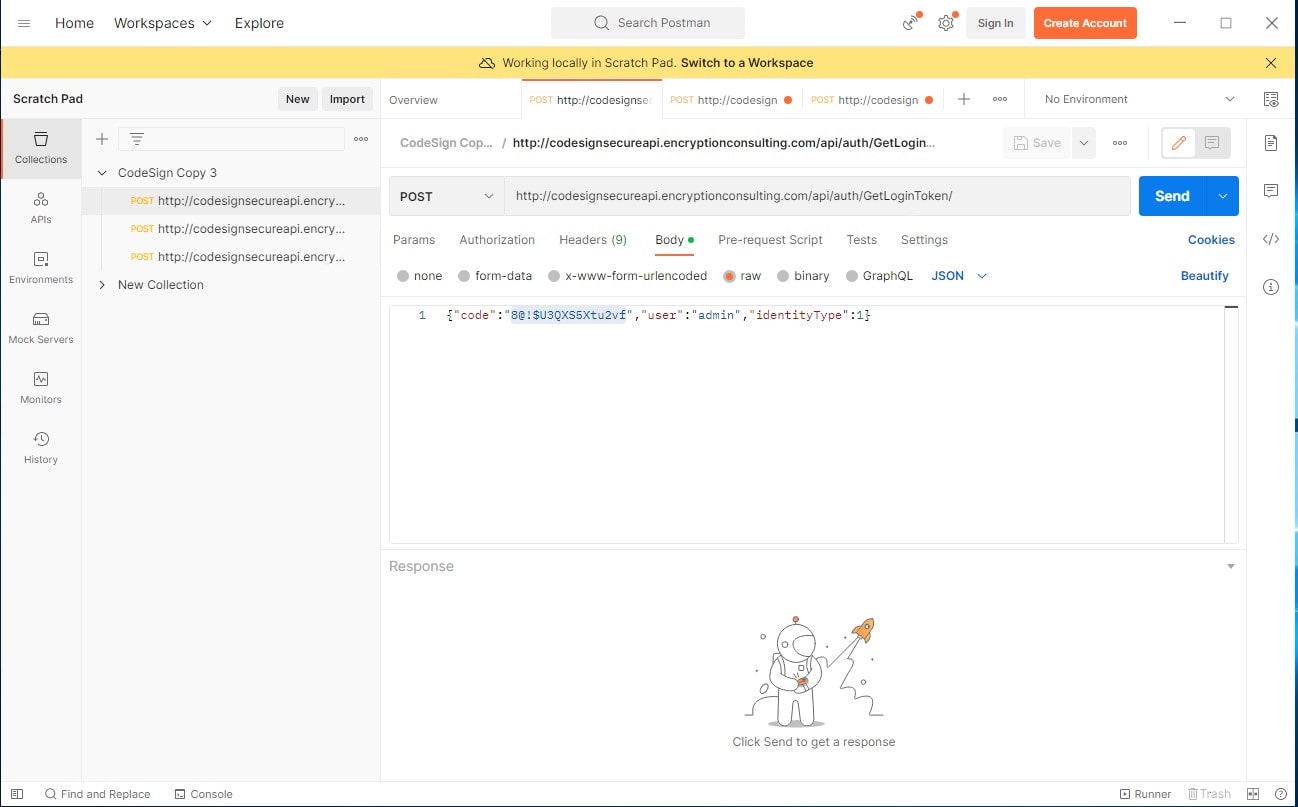Open the Pre-request Script tab
The width and height of the screenshot is (1298, 807).
pos(770,240)
